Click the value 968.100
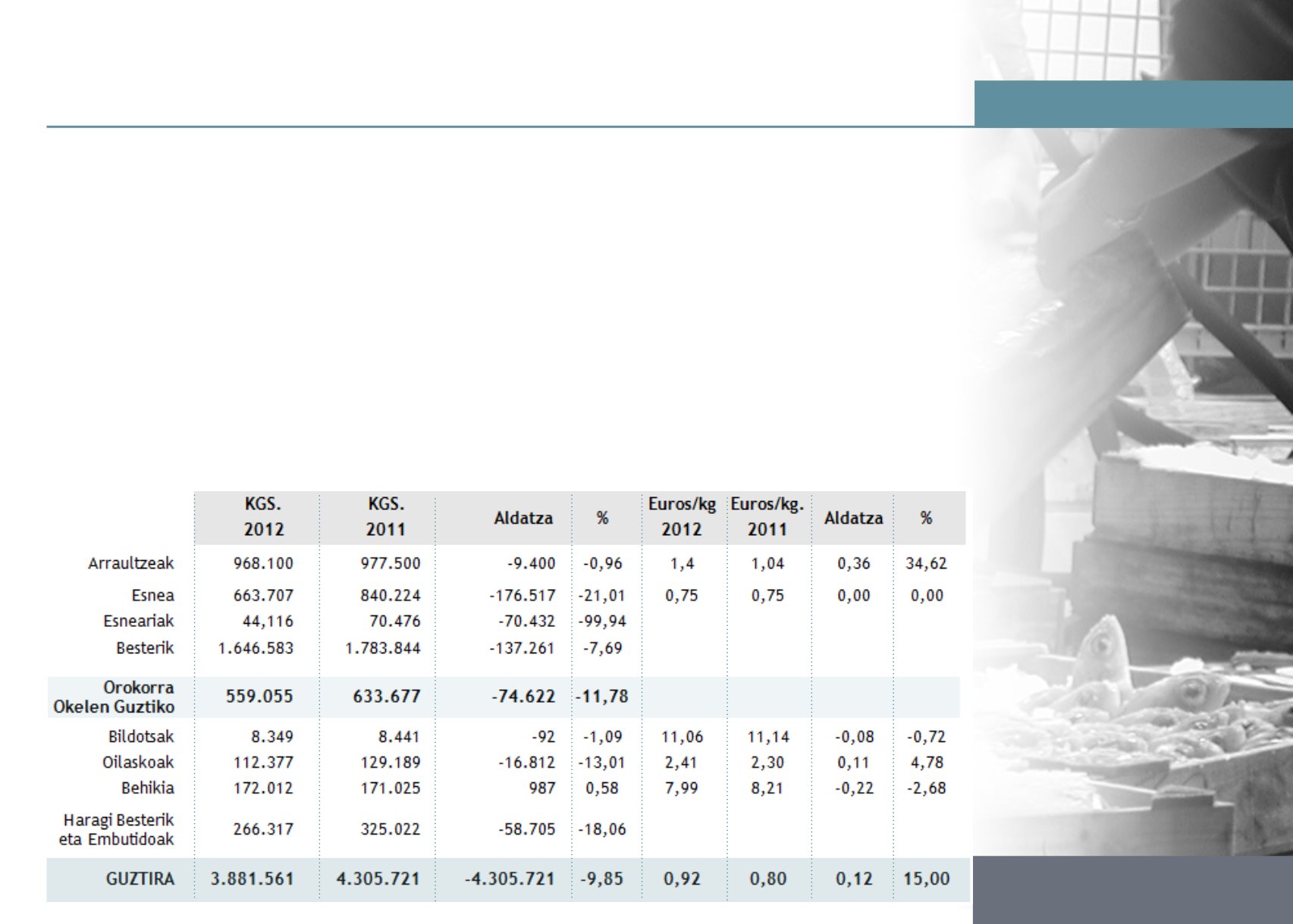Viewport: 1293px width, 924px height. [263, 563]
